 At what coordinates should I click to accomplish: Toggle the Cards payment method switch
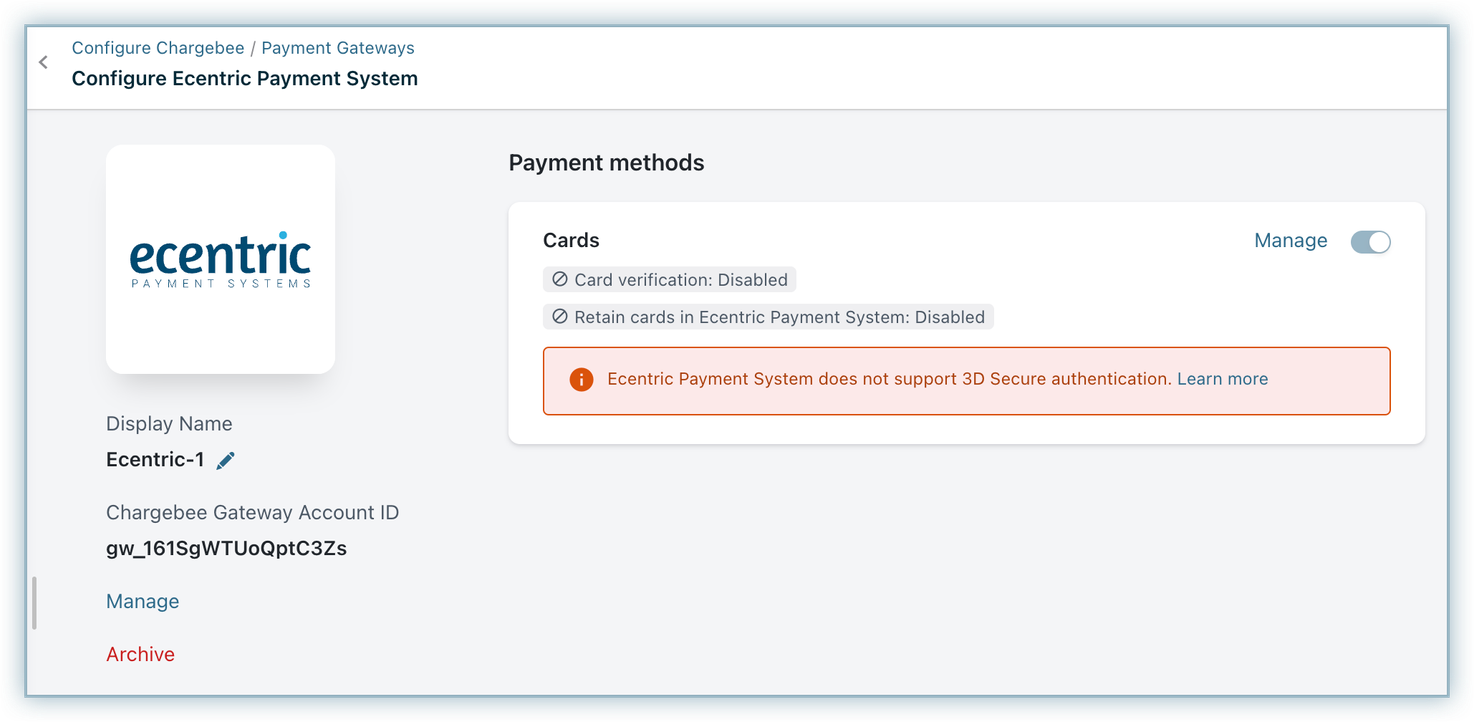pyautogui.click(x=1370, y=242)
